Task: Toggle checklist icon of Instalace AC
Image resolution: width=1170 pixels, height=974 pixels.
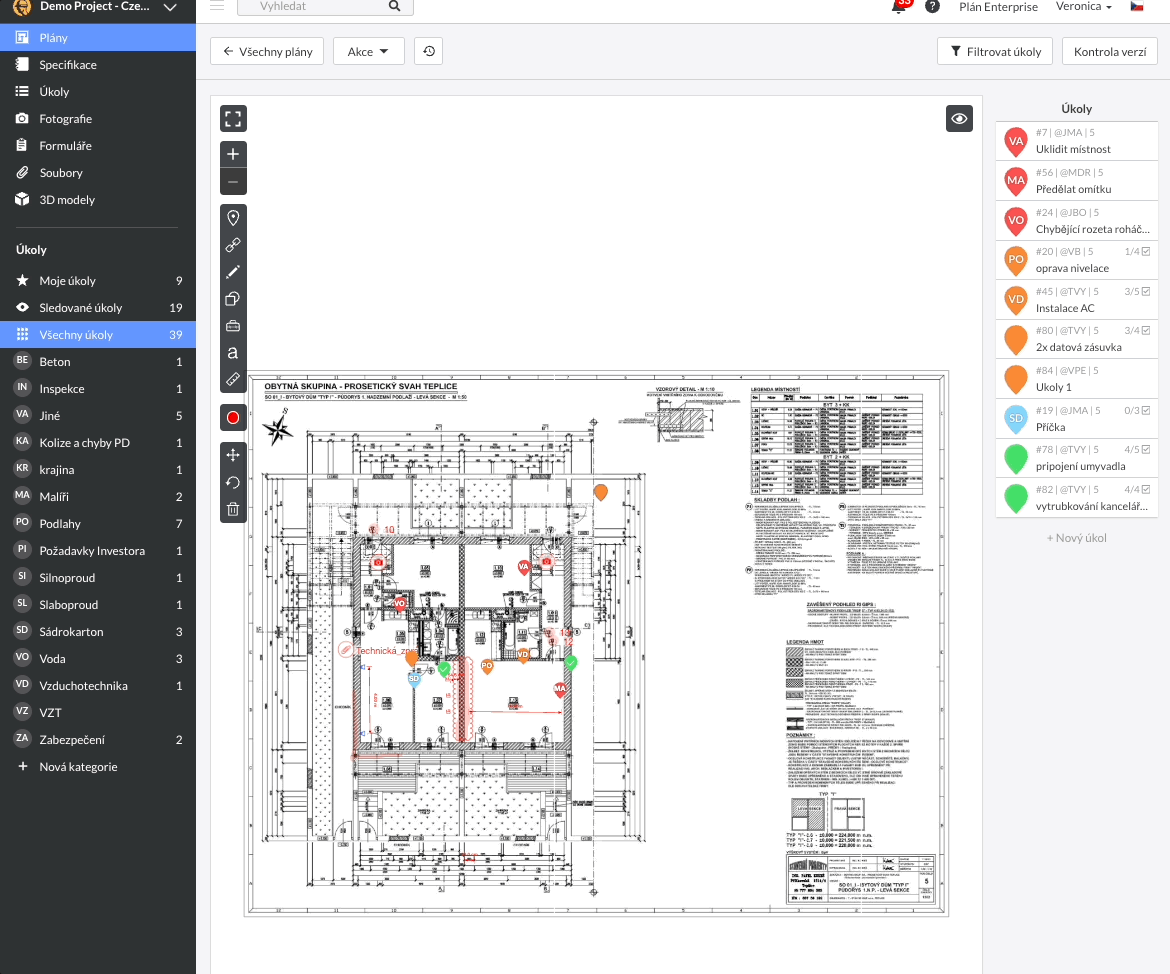Action: 1146,291
